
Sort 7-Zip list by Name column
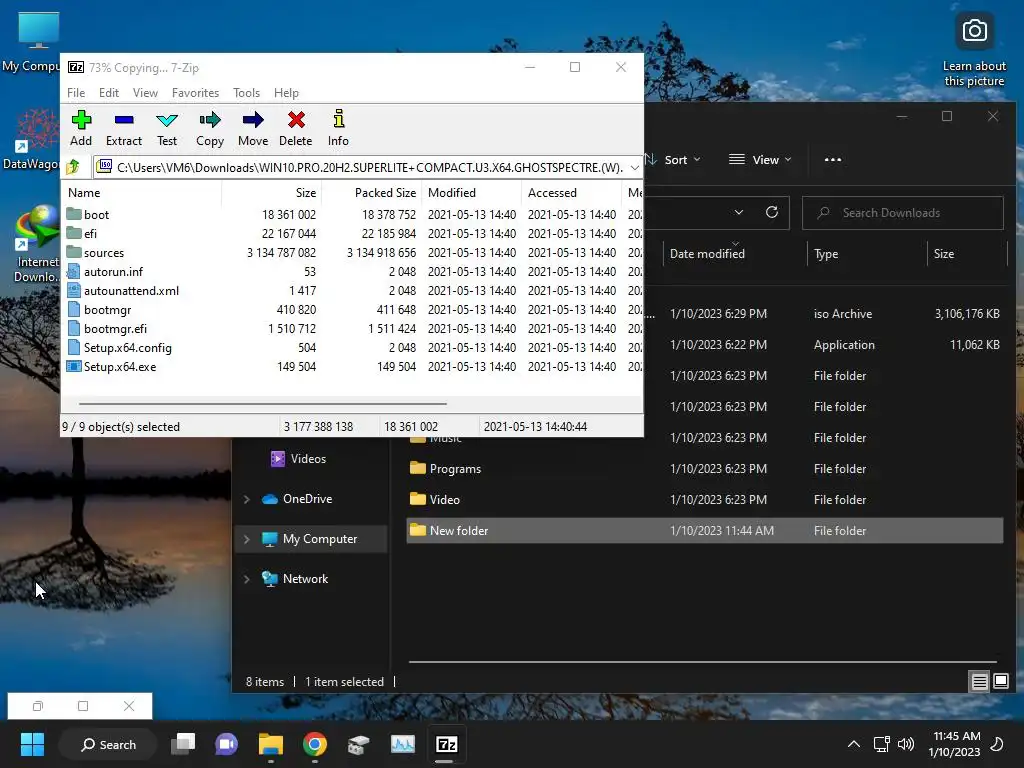(x=142, y=193)
